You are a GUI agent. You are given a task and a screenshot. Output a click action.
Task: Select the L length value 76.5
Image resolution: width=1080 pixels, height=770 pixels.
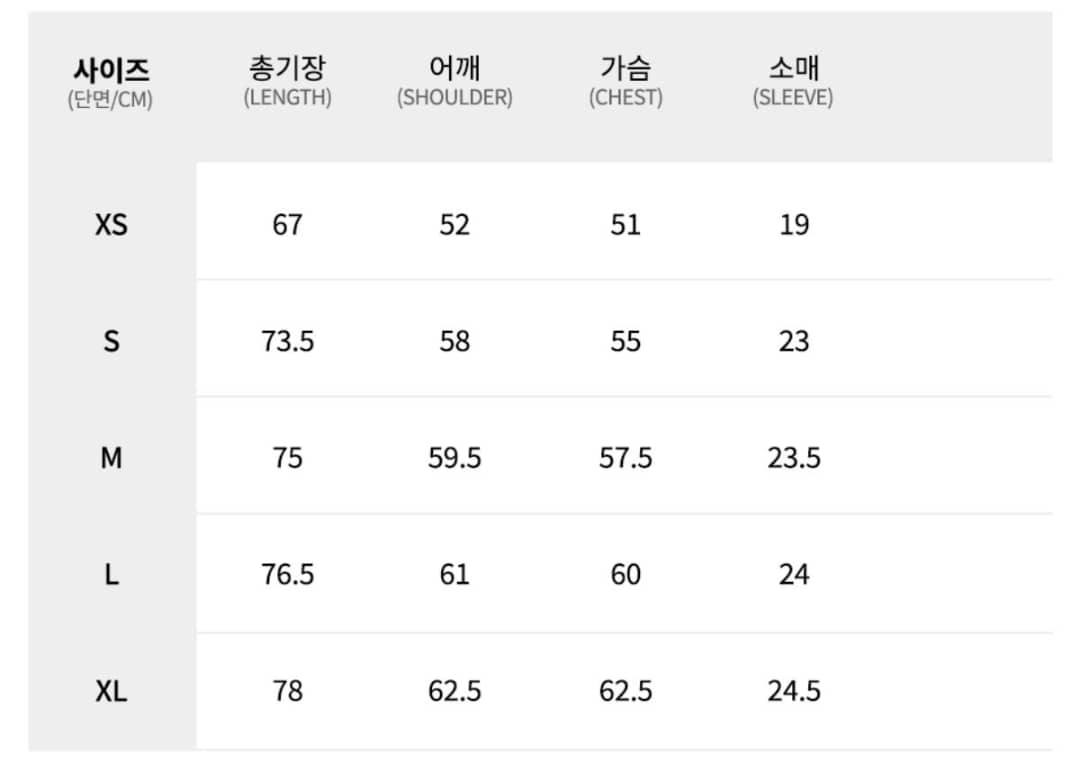coord(287,575)
